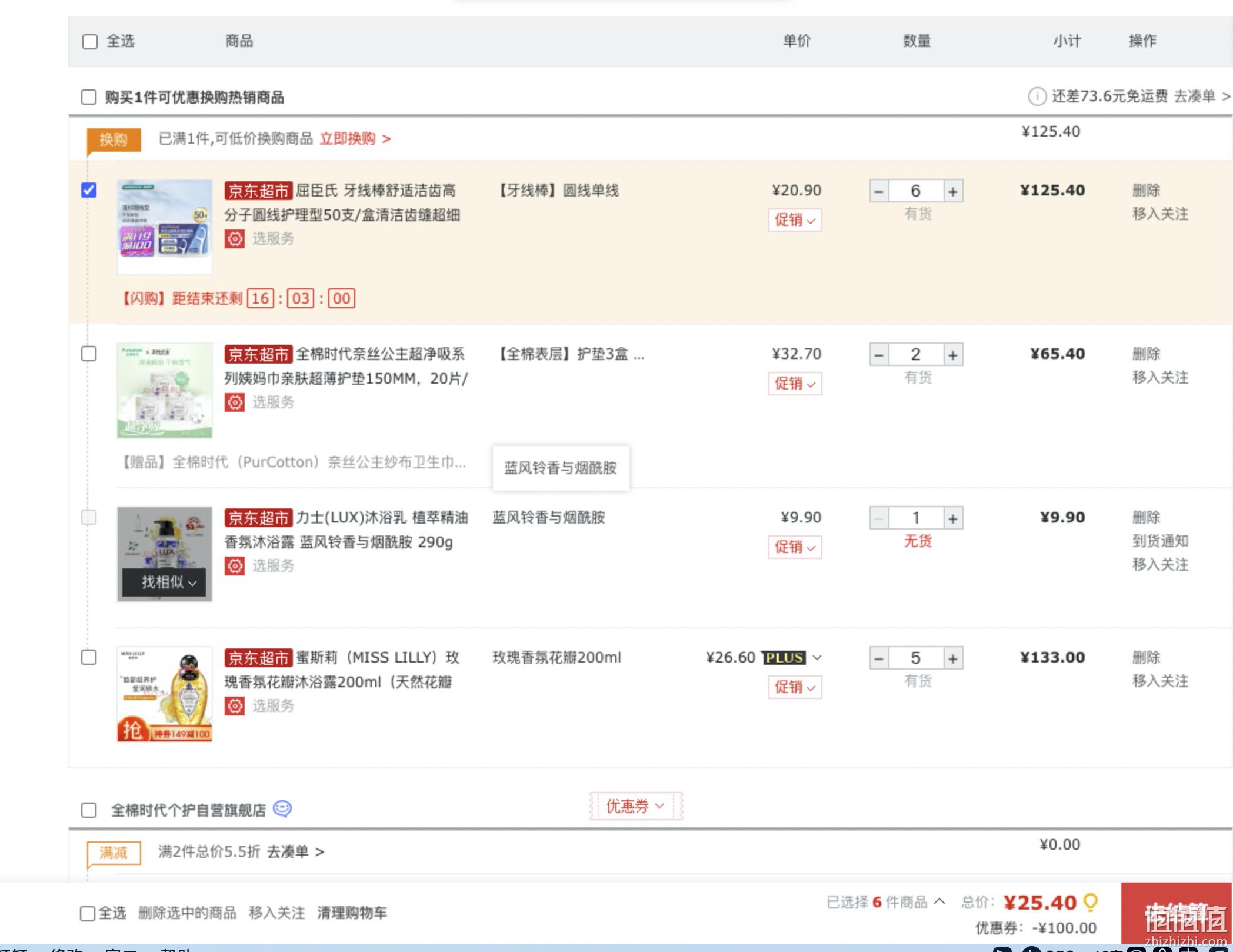Image resolution: width=1233 pixels, height=952 pixels.
Task: Click 去凑单 next to free shipping notice
Action: coord(1202,96)
